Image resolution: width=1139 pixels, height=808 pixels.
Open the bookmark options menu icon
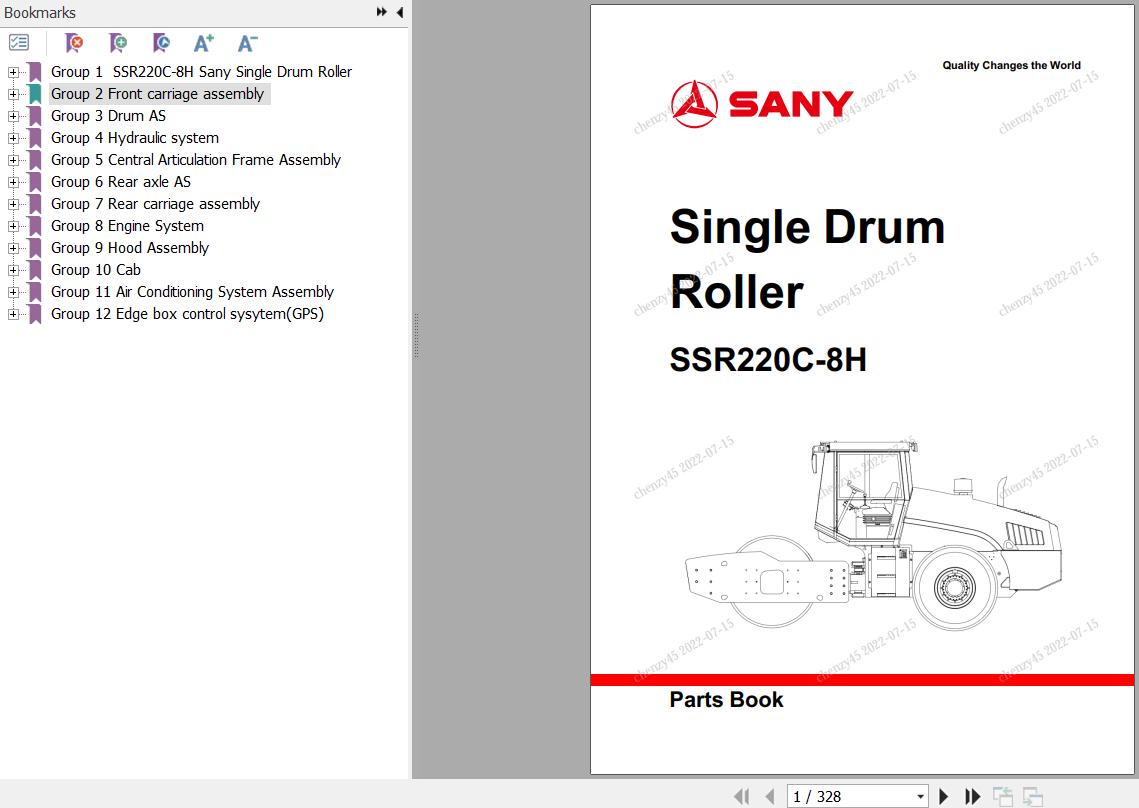pyautogui.click(x=19, y=43)
